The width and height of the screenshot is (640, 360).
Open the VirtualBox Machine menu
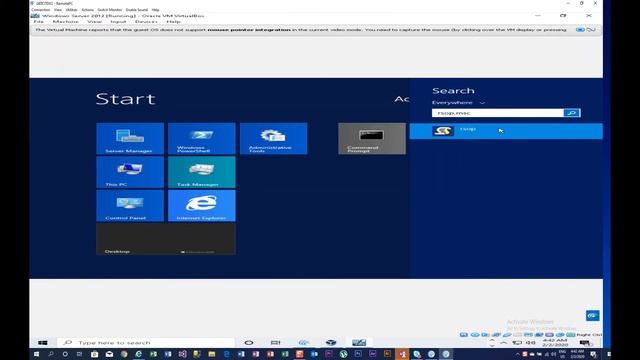pyautogui.click(x=65, y=22)
